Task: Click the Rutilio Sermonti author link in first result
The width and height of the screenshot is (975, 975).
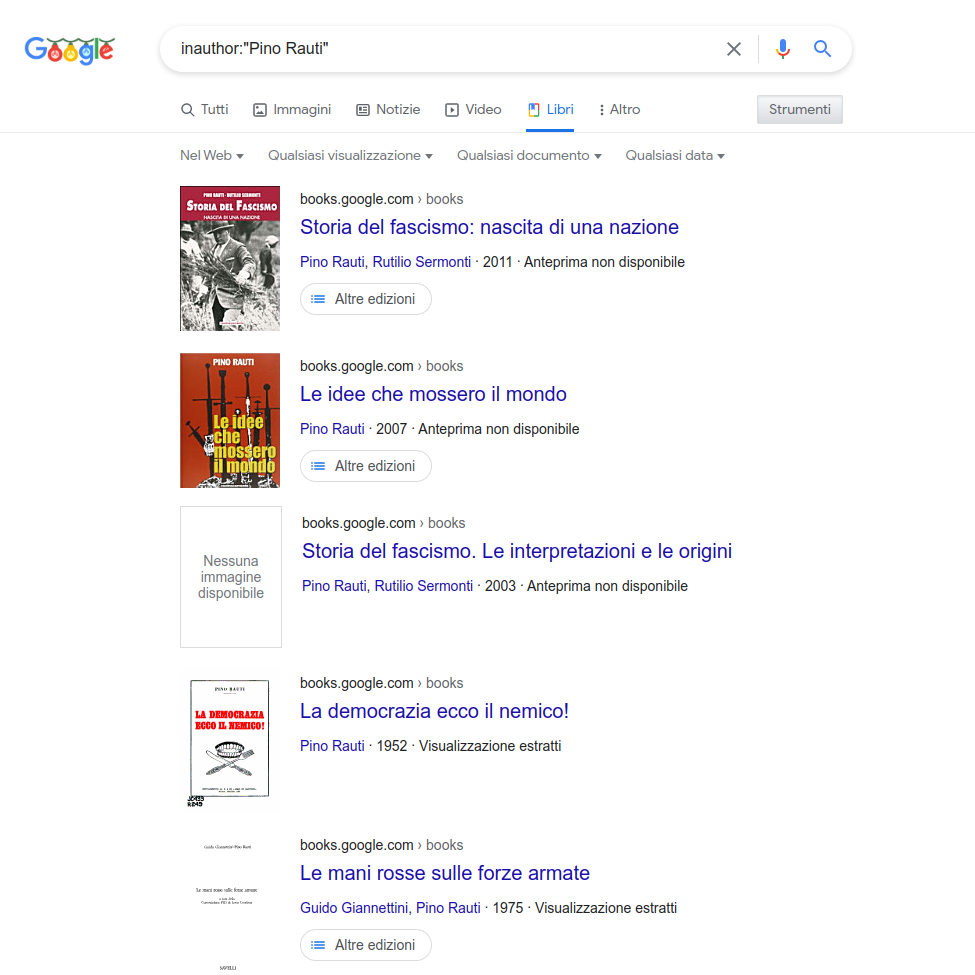Action: pyautogui.click(x=422, y=262)
